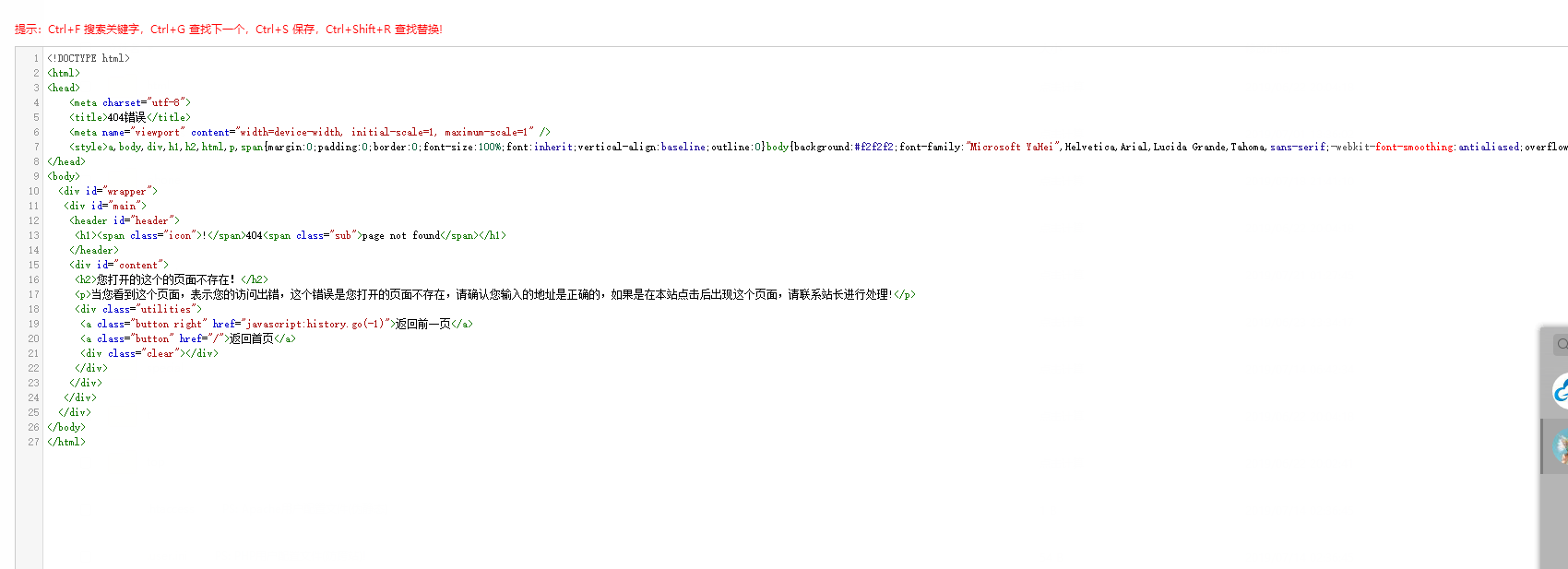This screenshot has height=569, width=1568.
Task: Click the div id="wrapper" line
Action: pos(108,191)
